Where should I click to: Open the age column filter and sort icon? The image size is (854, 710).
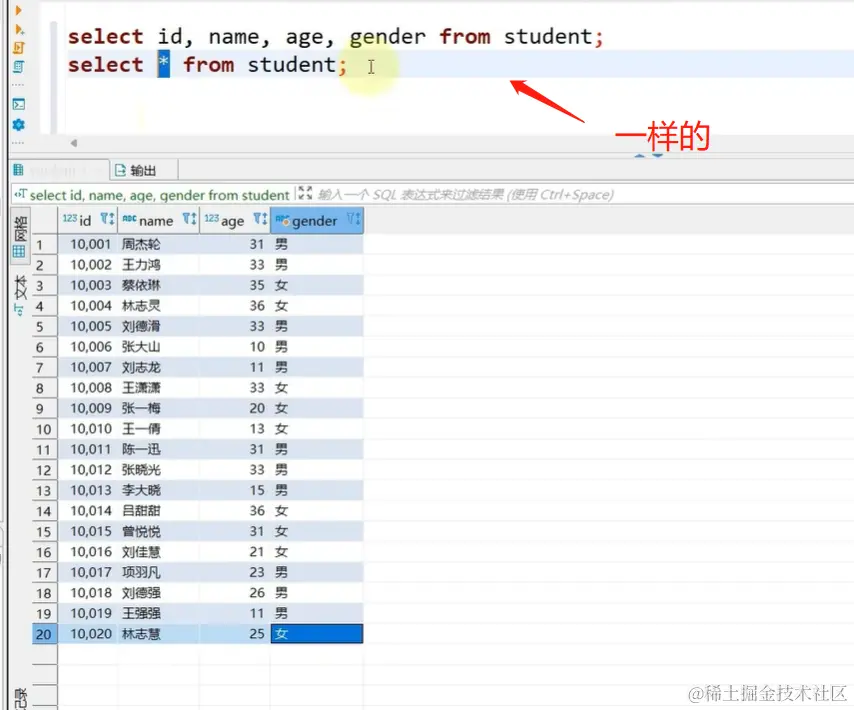pyautogui.click(x=260, y=219)
